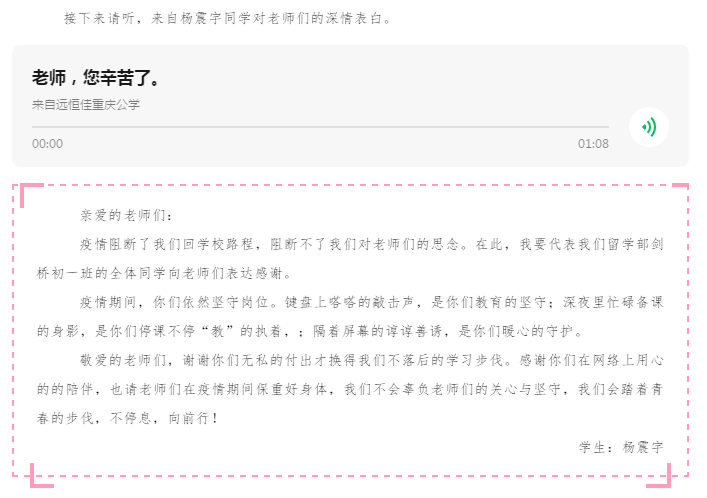Click the 00:00 elapsed time label
The width and height of the screenshot is (707, 498).
(x=47, y=144)
